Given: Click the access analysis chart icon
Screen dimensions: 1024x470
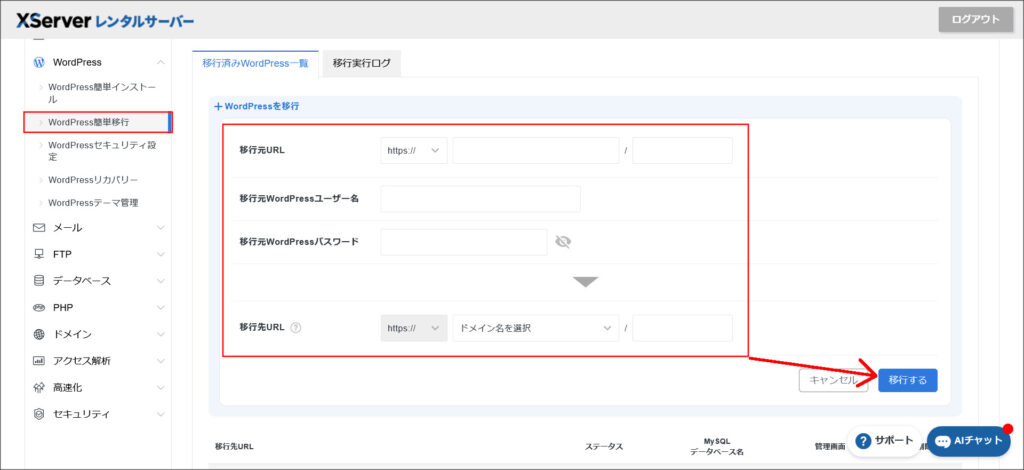Looking at the screenshot, I should (x=39, y=361).
